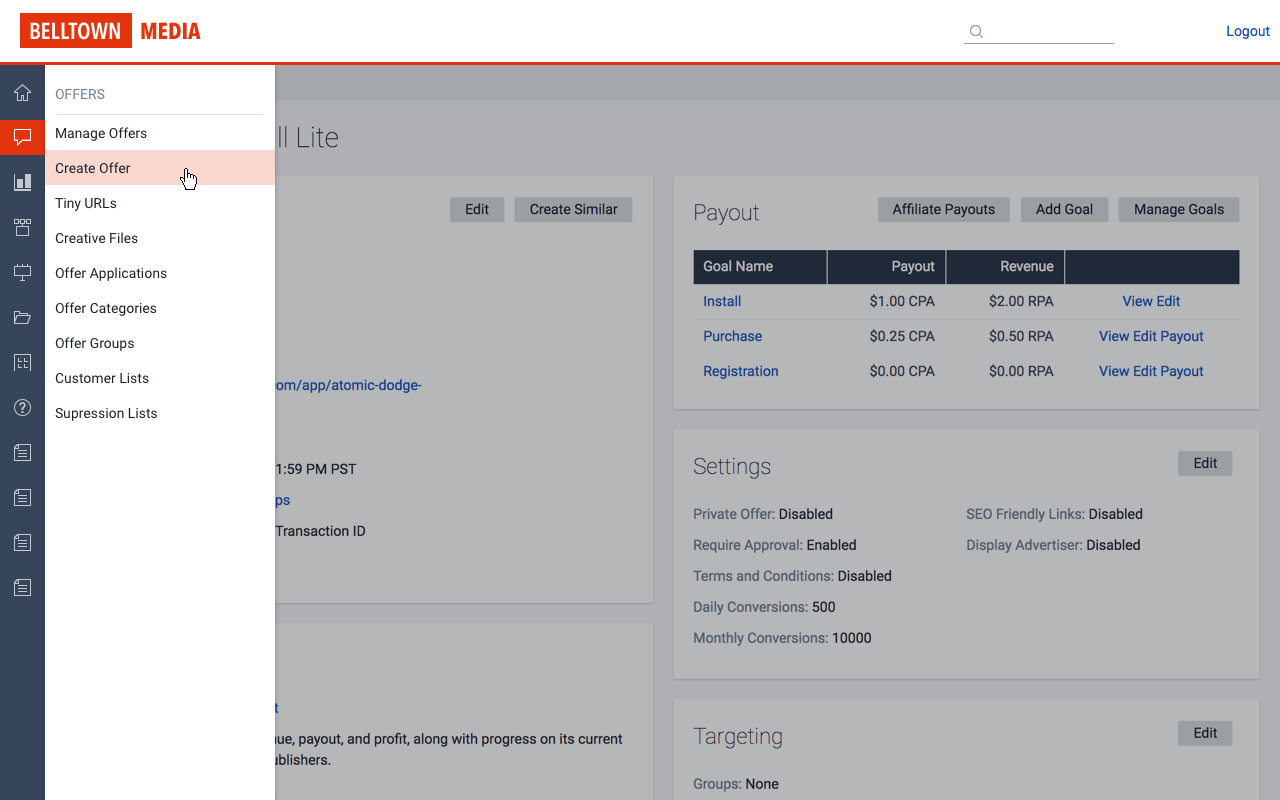Click the Revenue column header
Image resolution: width=1280 pixels, height=800 pixels.
coord(1006,267)
